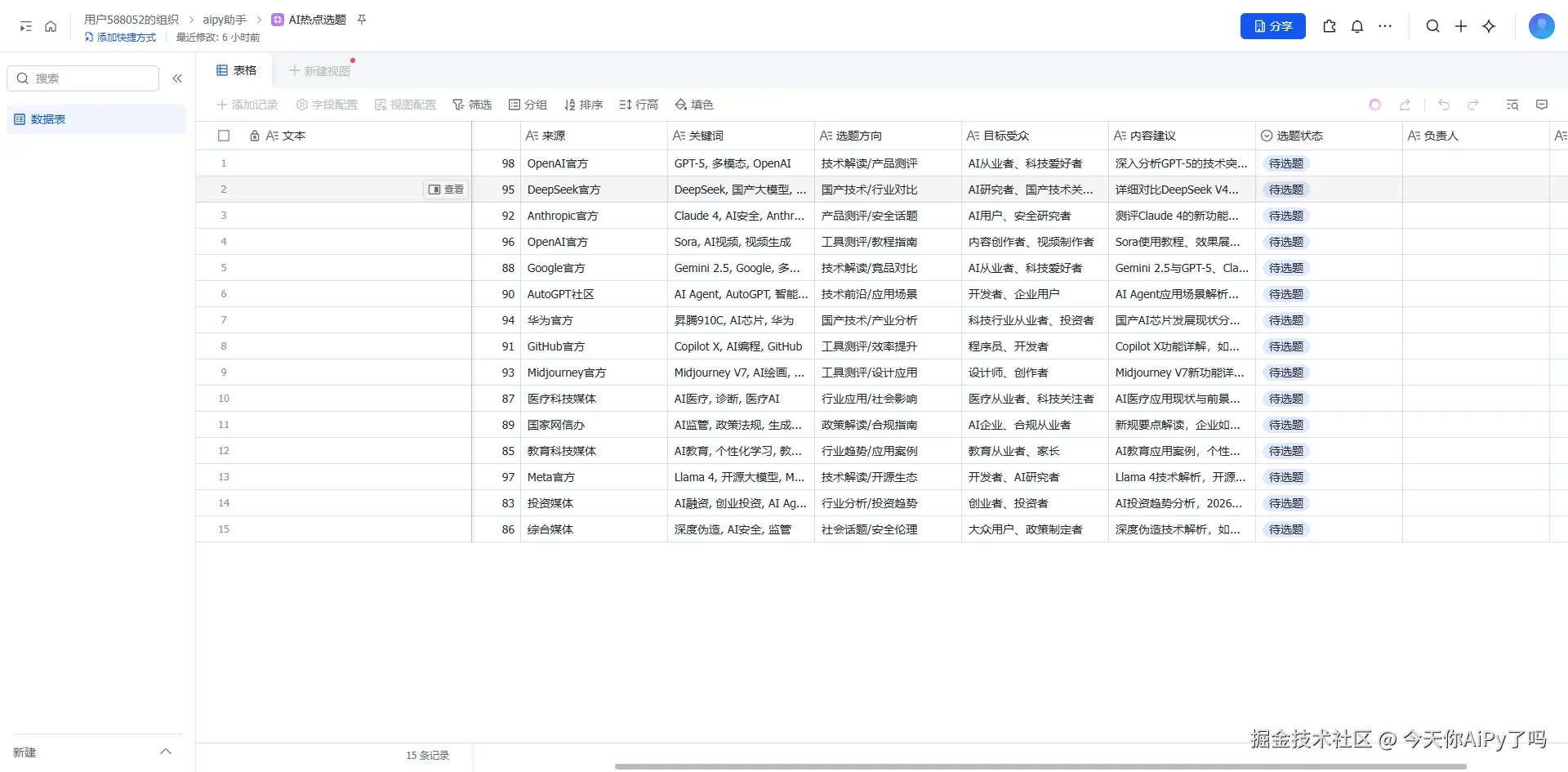Open the 负责人 column header menu
The height and width of the screenshot is (772, 1568).
[x=1476, y=136]
